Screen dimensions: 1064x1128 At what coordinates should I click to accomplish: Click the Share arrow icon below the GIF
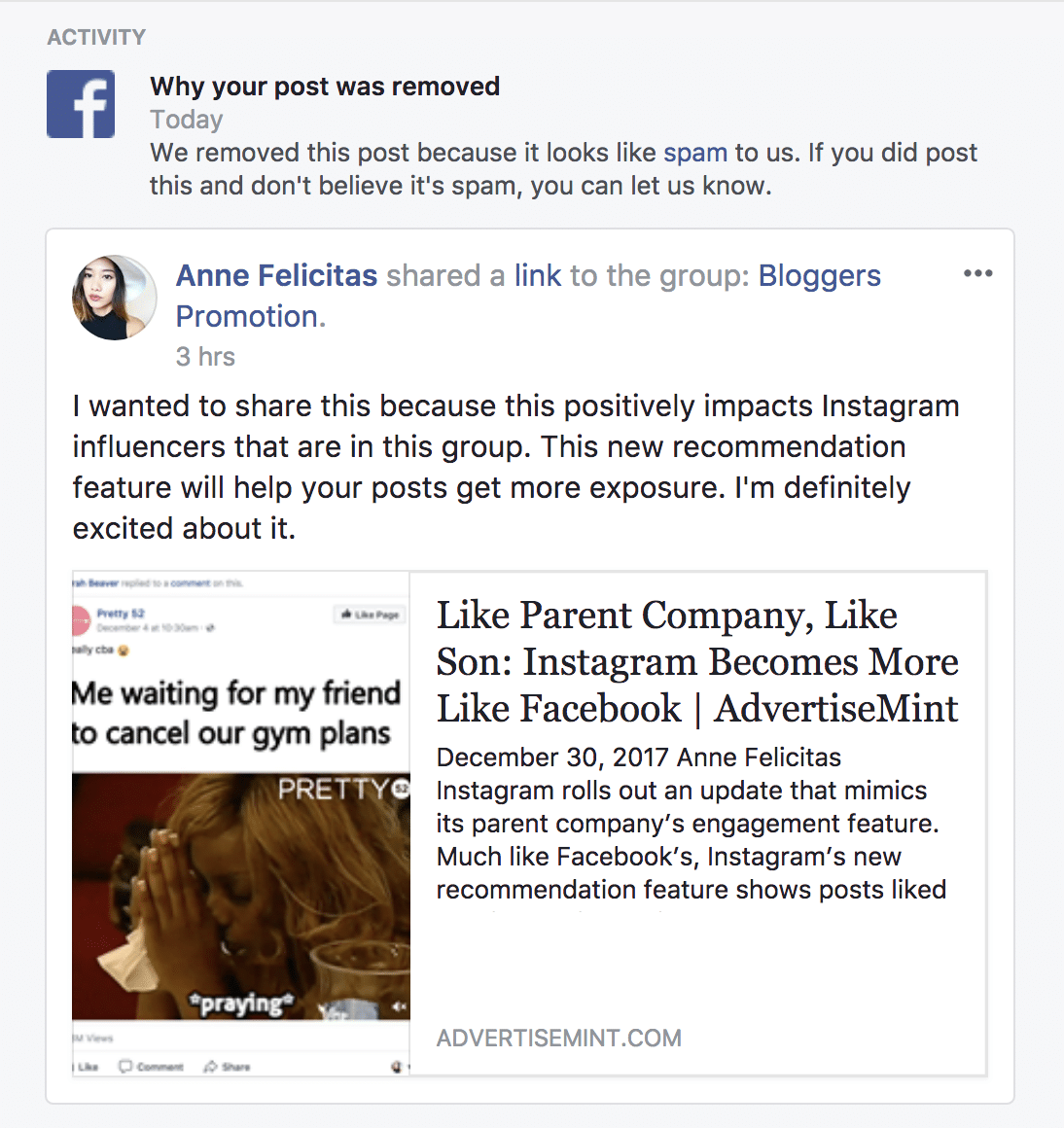210,1067
